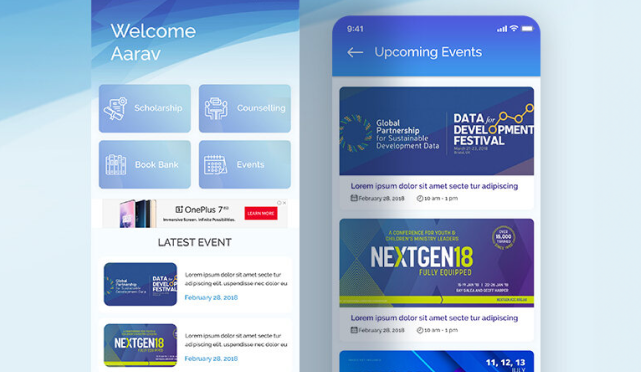Open the Events calendar icon

pyautogui.click(x=215, y=165)
